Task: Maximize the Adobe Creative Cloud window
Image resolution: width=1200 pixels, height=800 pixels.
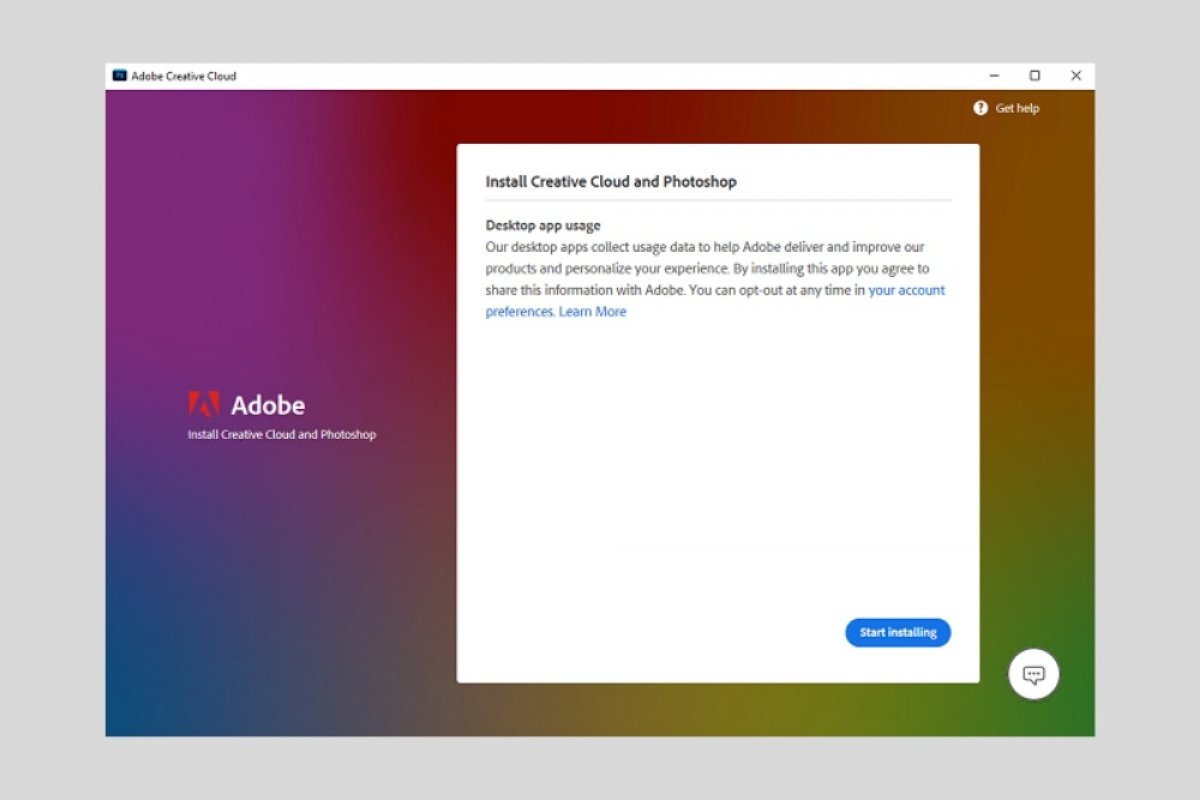Action: click(1035, 76)
